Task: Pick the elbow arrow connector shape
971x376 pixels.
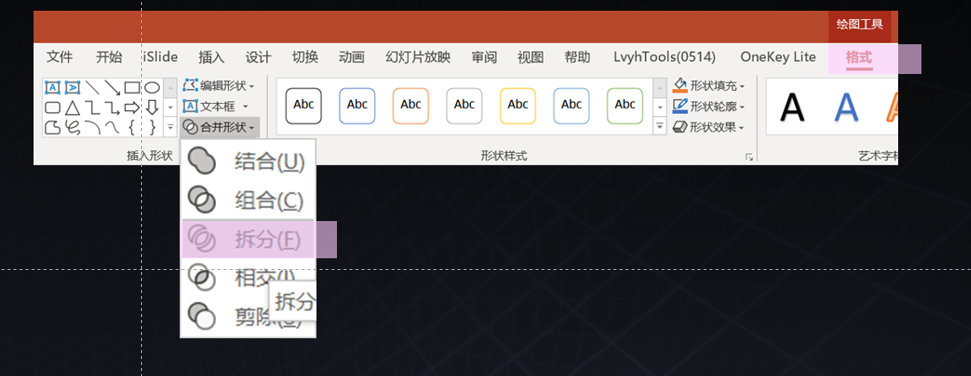Action: (112, 108)
